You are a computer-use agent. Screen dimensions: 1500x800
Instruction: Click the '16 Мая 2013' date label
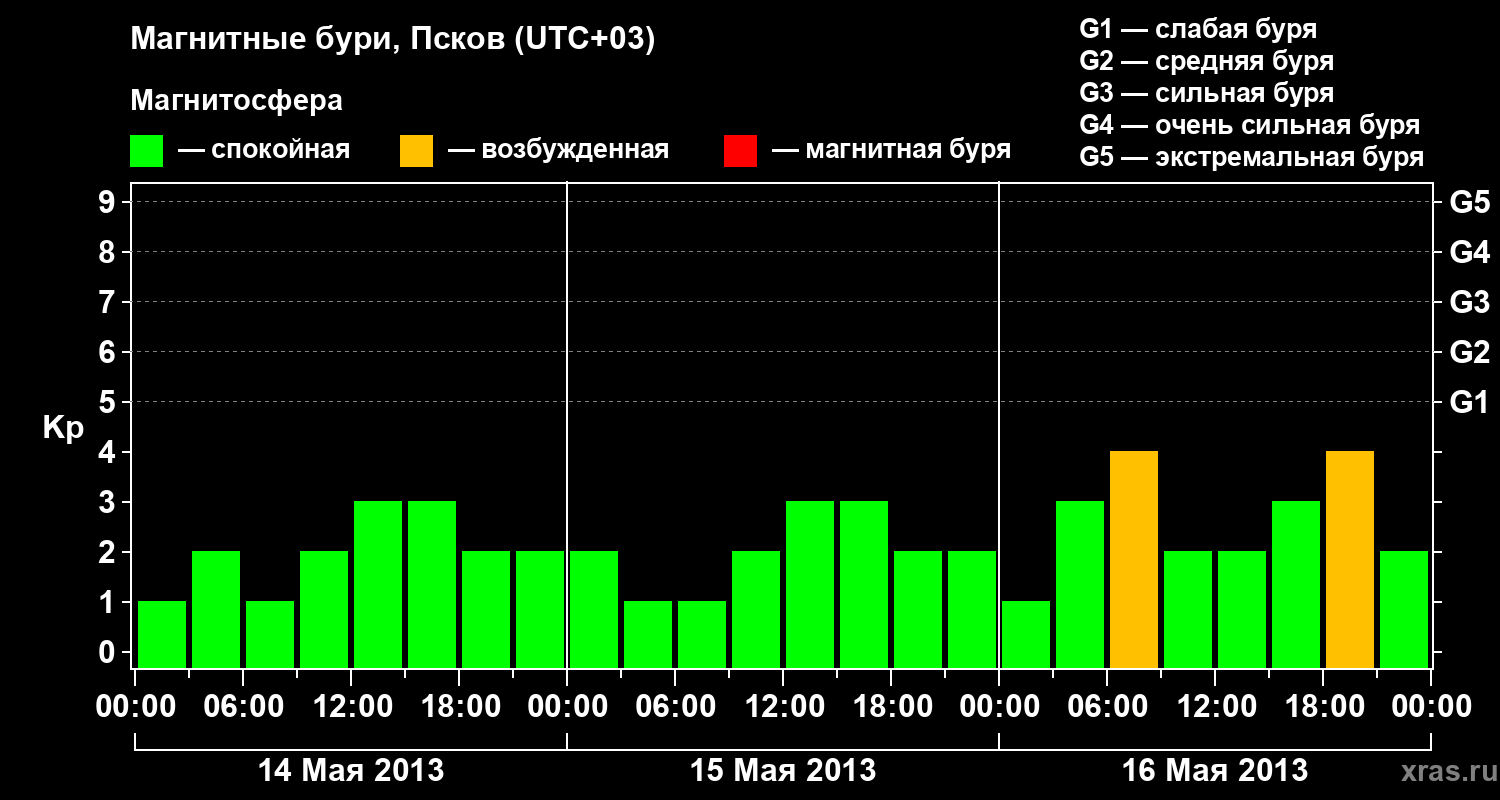(1215, 771)
